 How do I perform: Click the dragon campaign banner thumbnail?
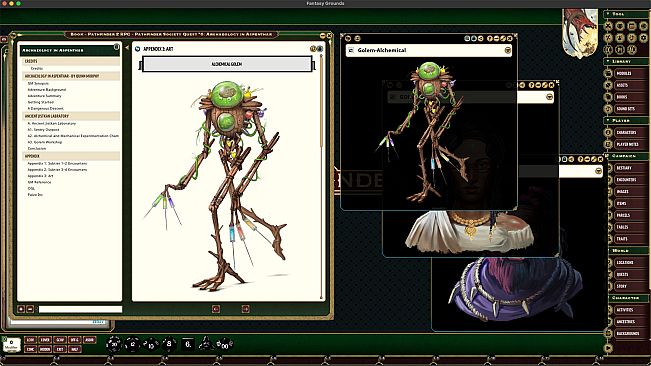pyautogui.click(x=580, y=32)
